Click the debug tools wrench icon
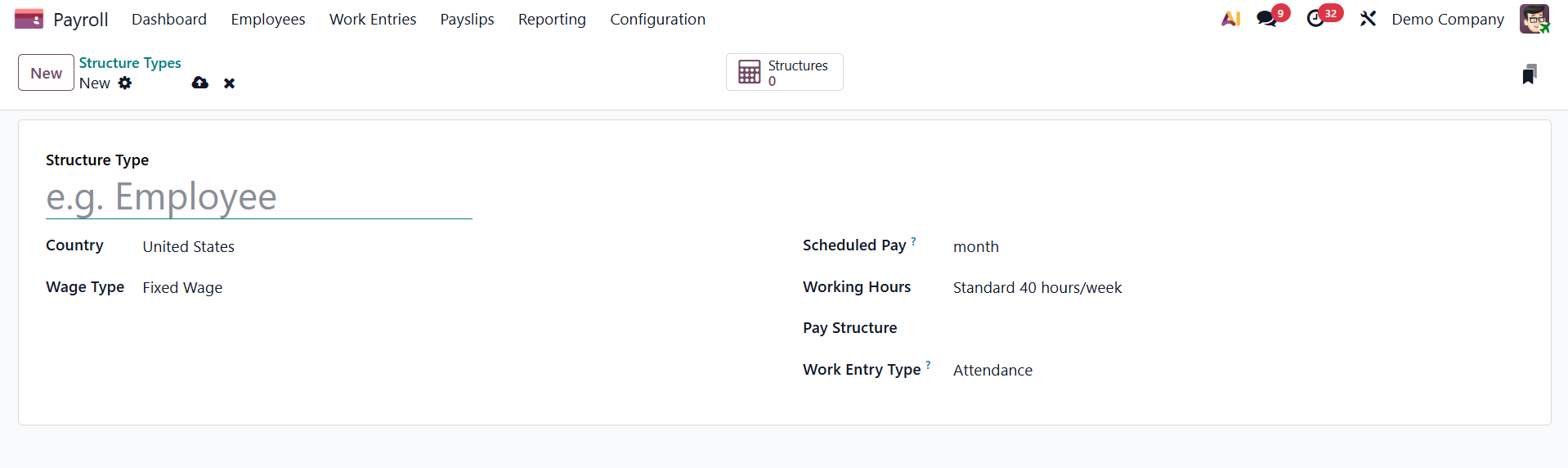The width and height of the screenshot is (1568, 468). [x=1368, y=19]
